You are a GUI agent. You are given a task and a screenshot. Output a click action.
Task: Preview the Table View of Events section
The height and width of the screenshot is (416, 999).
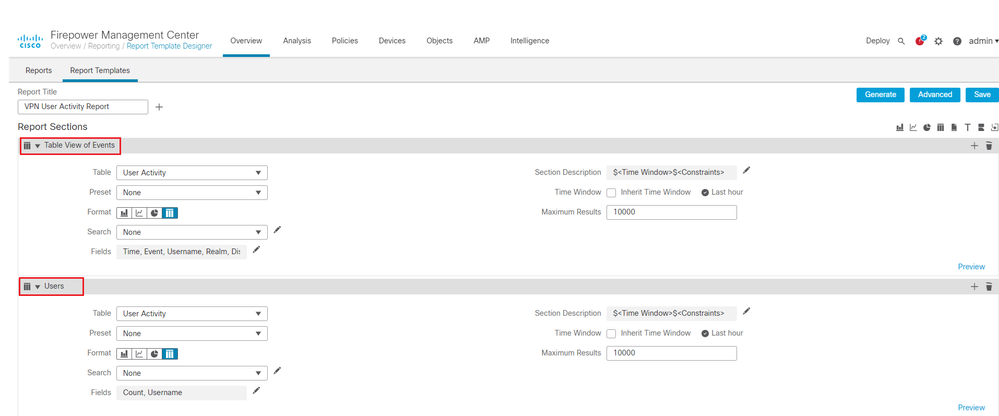[971, 267]
